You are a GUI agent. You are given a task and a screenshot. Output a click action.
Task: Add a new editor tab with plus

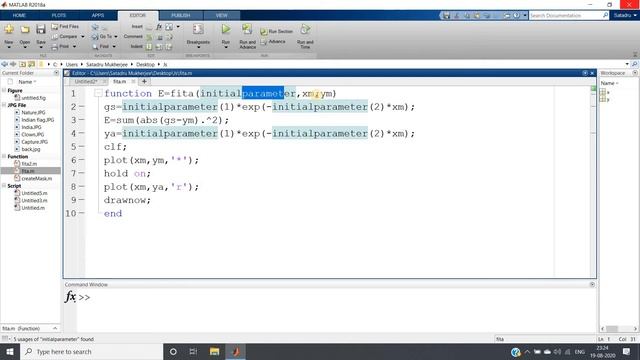point(144,82)
